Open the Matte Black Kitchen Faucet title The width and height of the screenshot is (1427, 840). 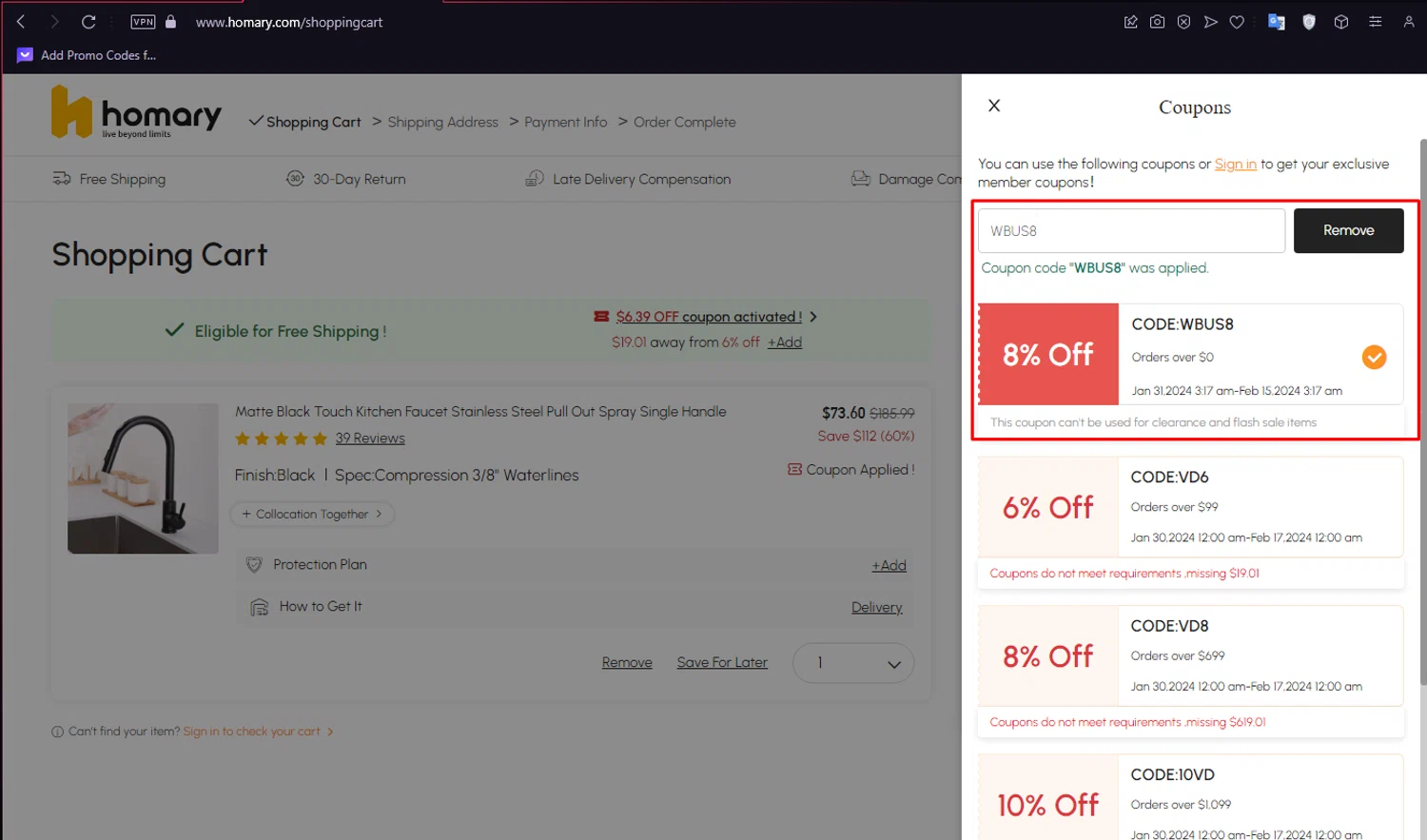click(x=480, y=412)
